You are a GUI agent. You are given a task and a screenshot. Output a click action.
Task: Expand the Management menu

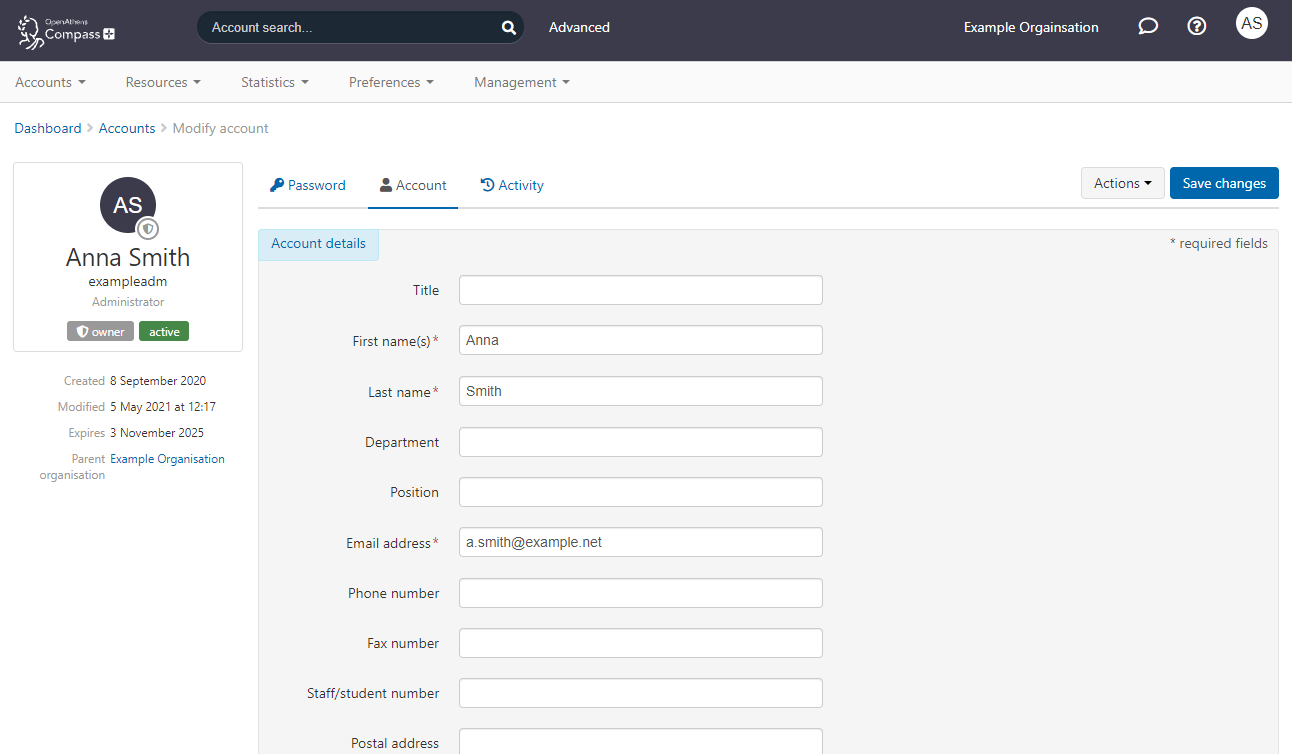pyautogui.click(x=520, y=82)
